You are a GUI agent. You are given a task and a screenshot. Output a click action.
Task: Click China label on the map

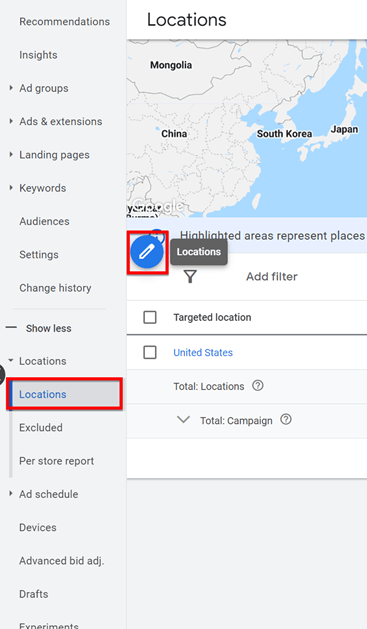(174, 134)
